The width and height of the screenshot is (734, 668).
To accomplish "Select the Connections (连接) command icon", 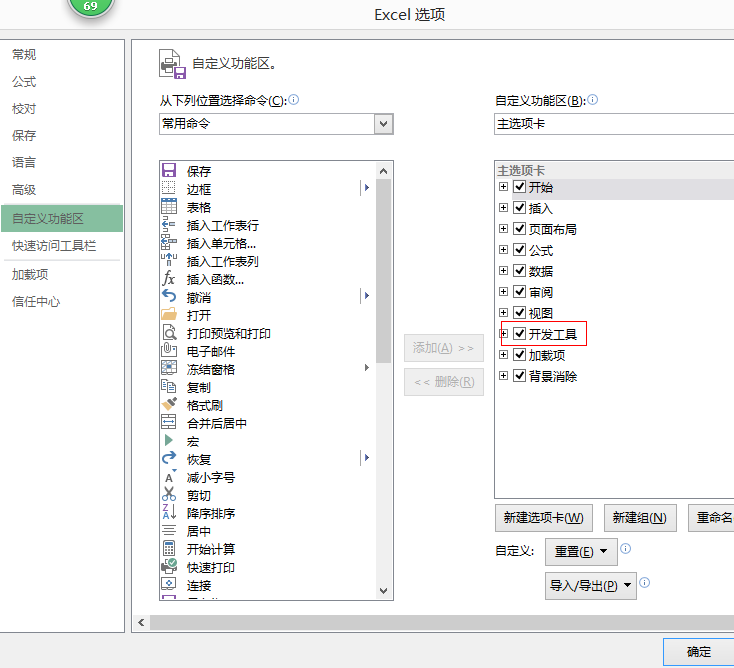I will [x=169, y=585].
